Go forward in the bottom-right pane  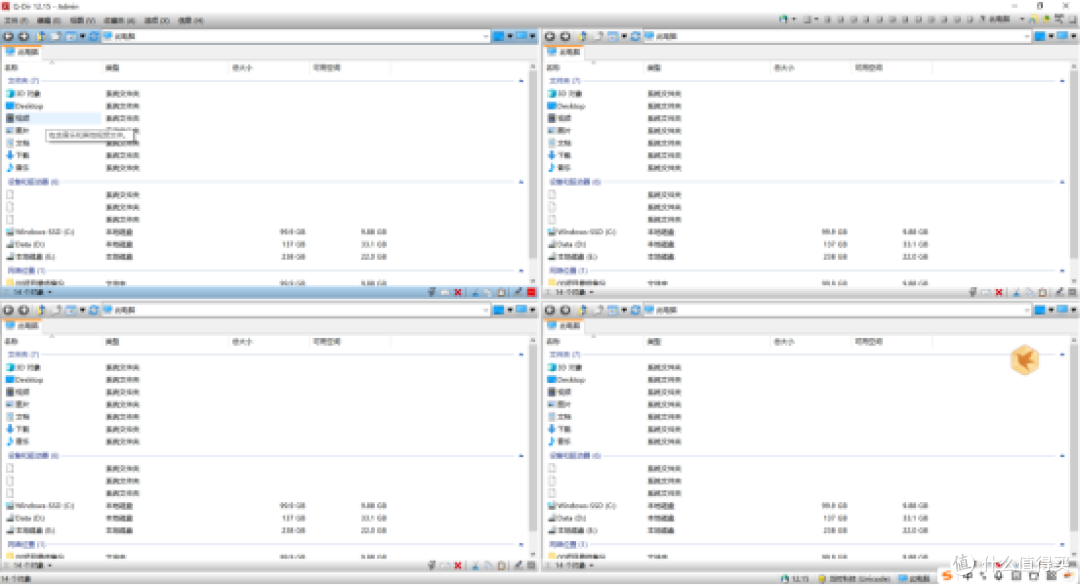(x=565, y=310)
